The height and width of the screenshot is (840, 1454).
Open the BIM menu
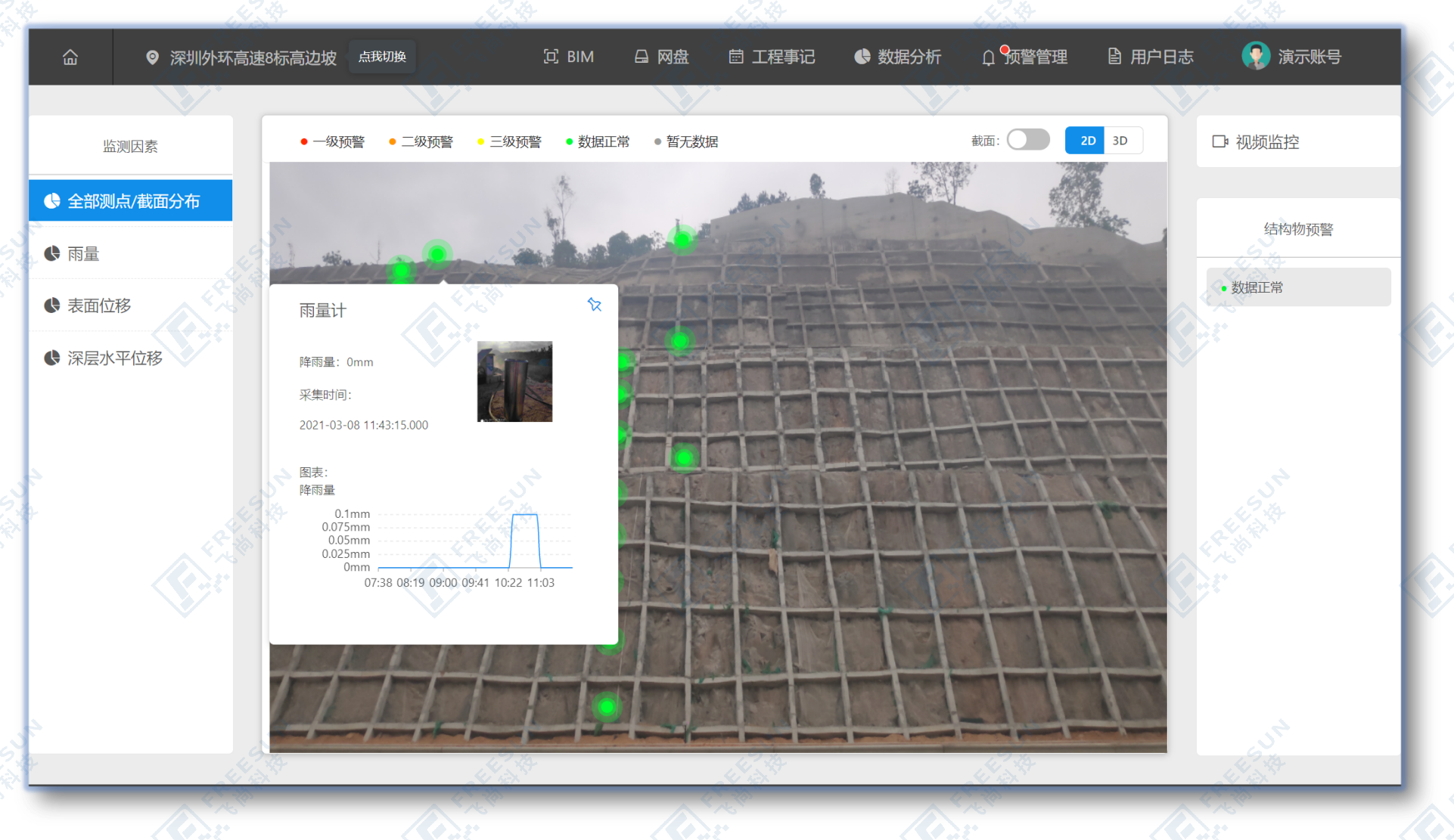point(569,57)
